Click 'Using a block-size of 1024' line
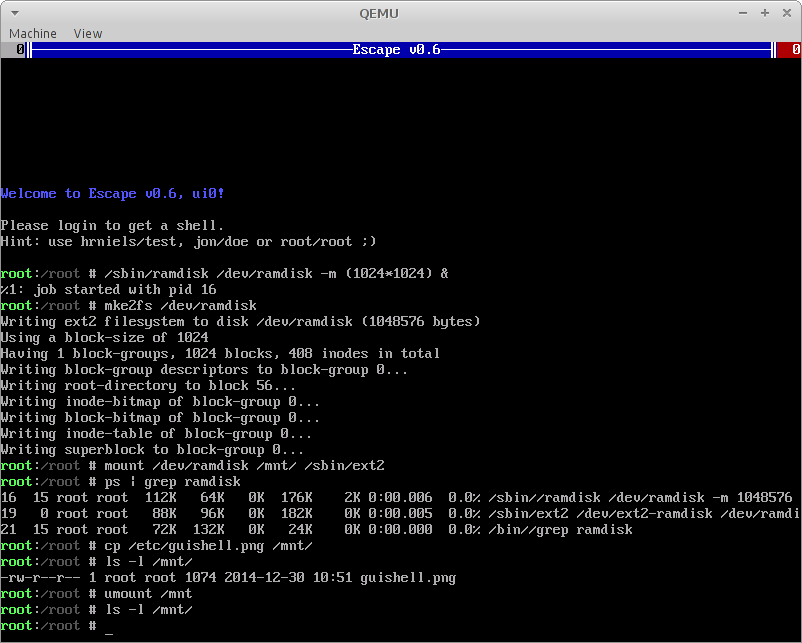Screen dimensions: 802x643 click(104, 338)
